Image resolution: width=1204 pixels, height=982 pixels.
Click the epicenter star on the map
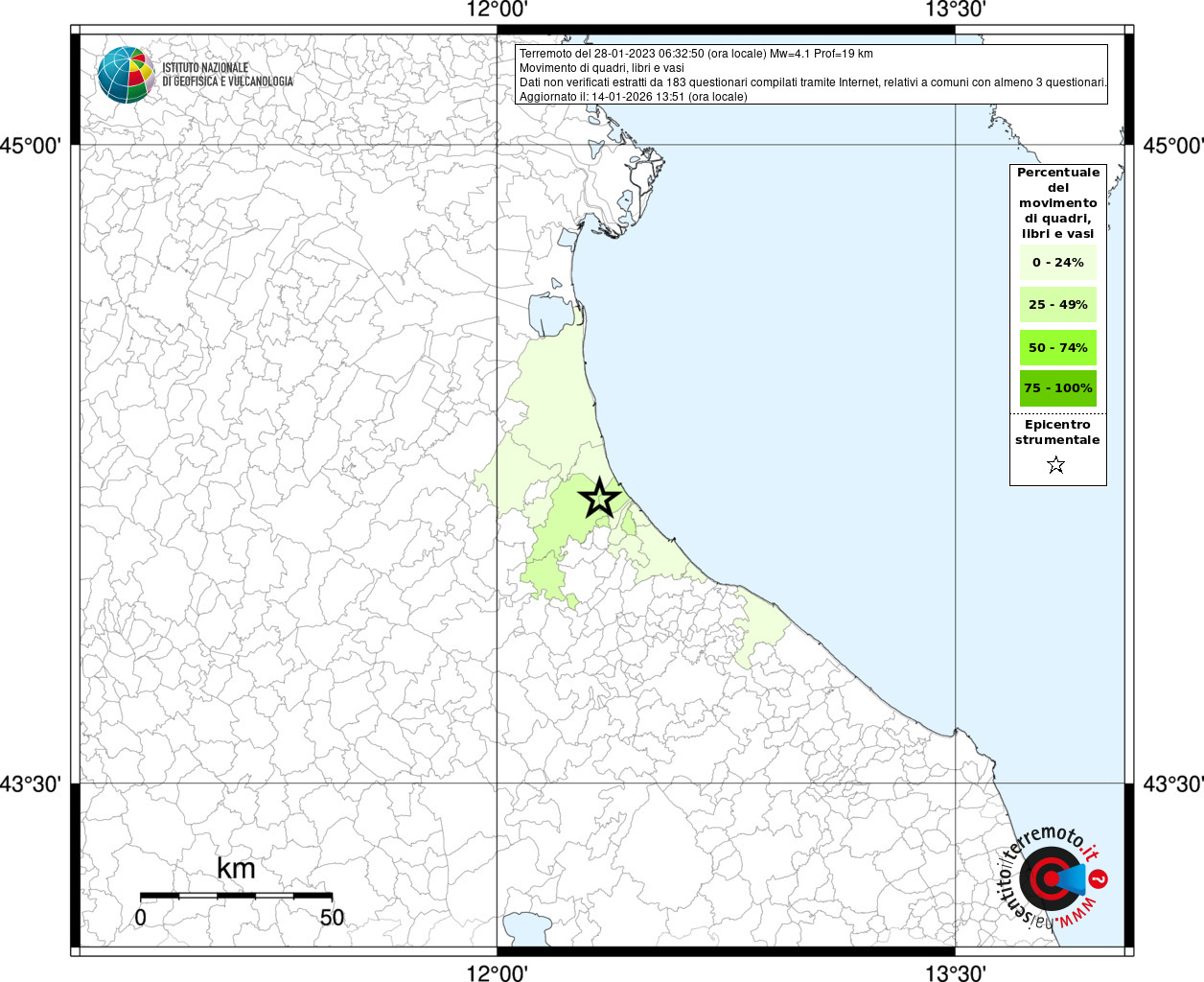pos(600,498)
